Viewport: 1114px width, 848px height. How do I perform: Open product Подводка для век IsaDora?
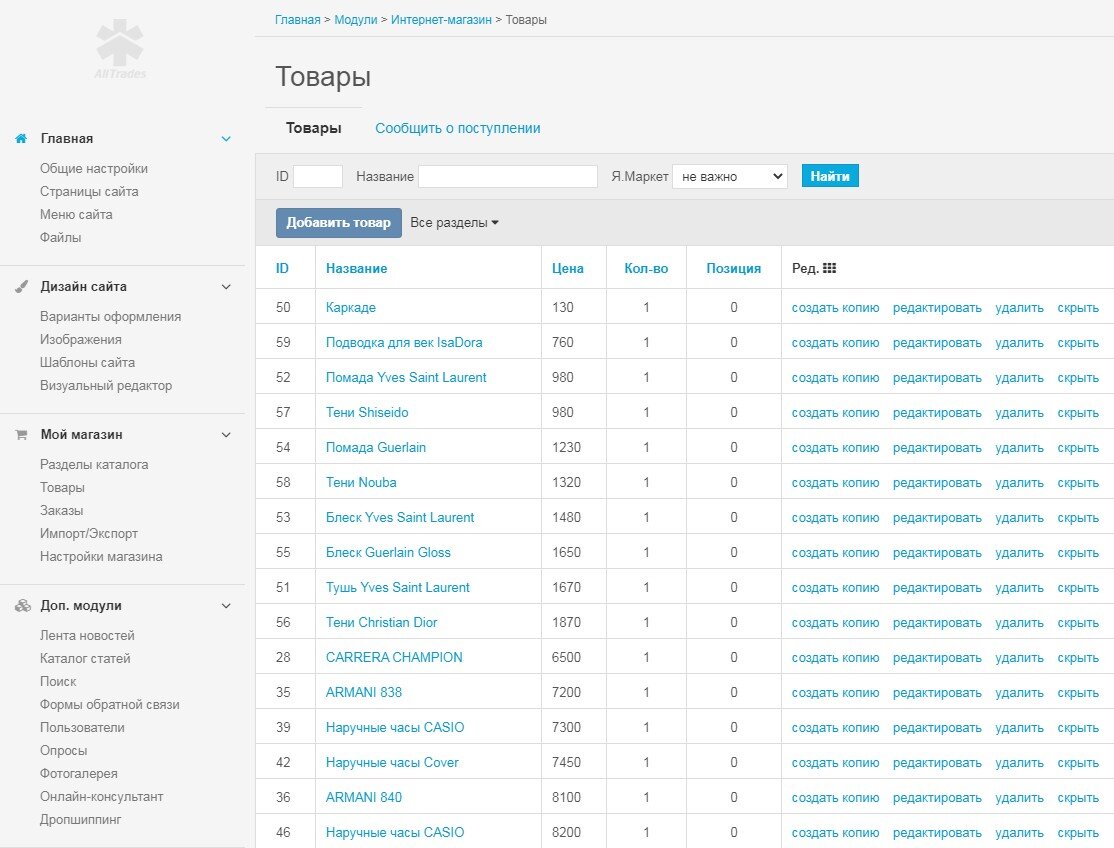click(x=404, y=342)
